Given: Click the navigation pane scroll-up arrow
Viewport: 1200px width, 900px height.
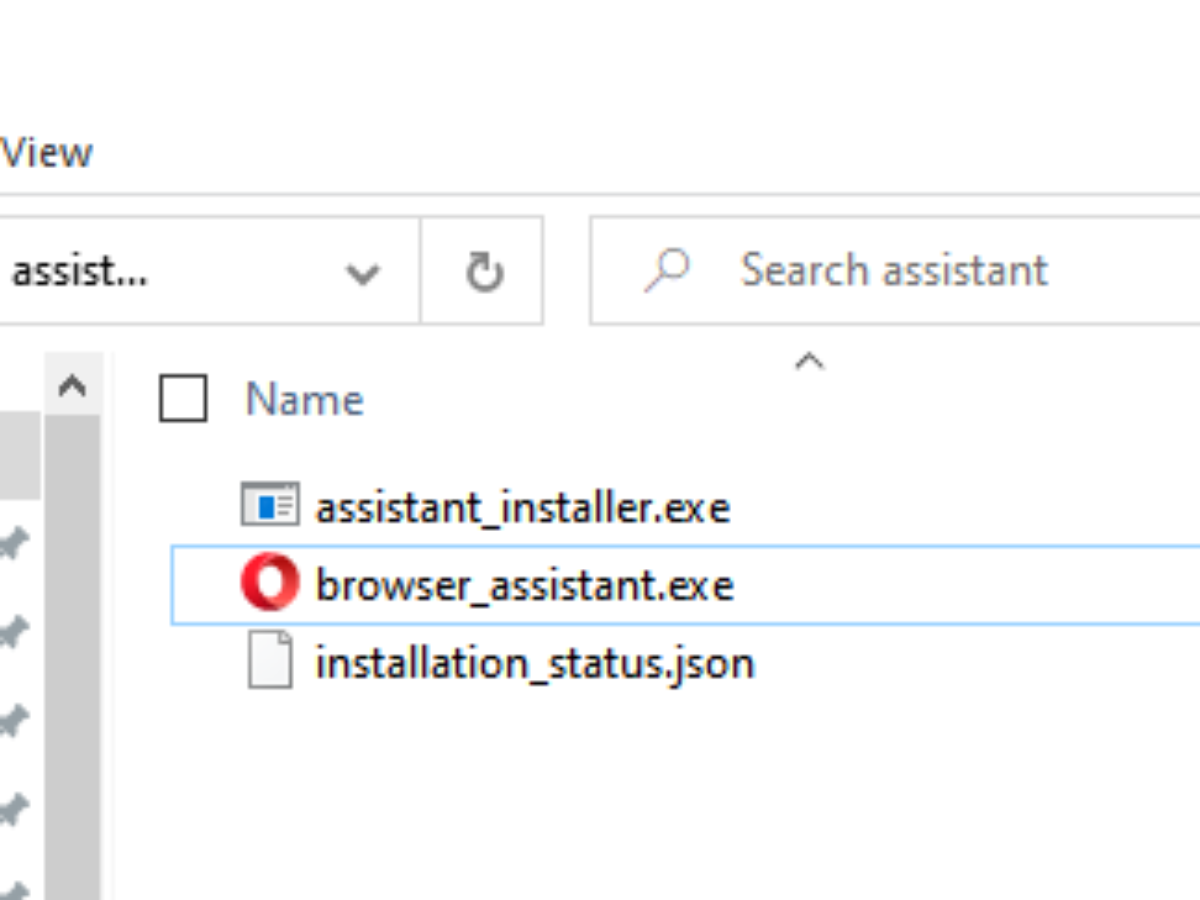Looking at the screenshot, I should click(72, 387).
